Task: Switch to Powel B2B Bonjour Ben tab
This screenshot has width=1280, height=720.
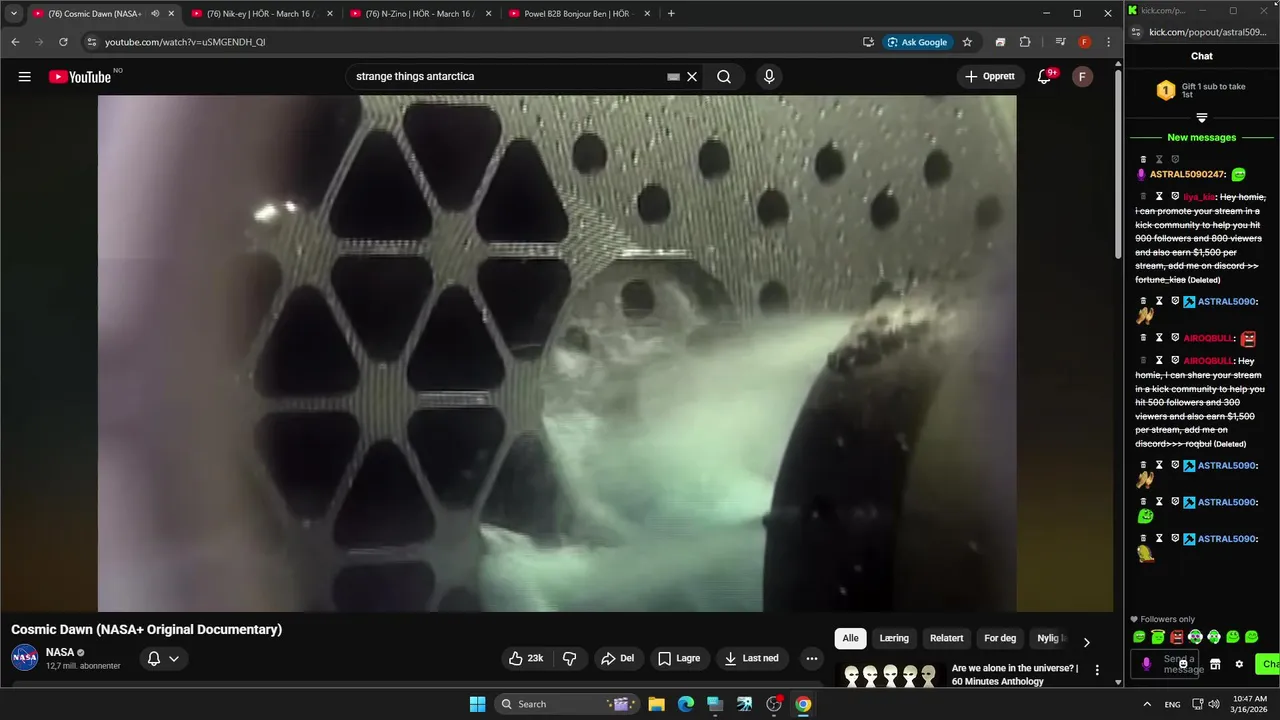Action: point(580,14)
